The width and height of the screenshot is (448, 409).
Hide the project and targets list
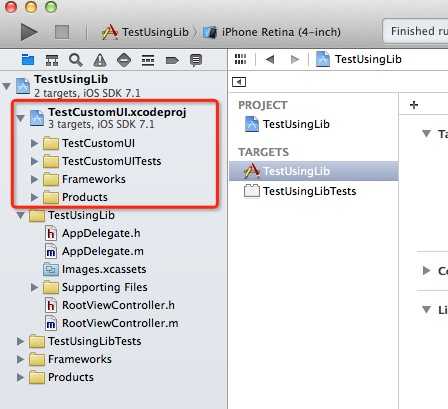point(239,82)
